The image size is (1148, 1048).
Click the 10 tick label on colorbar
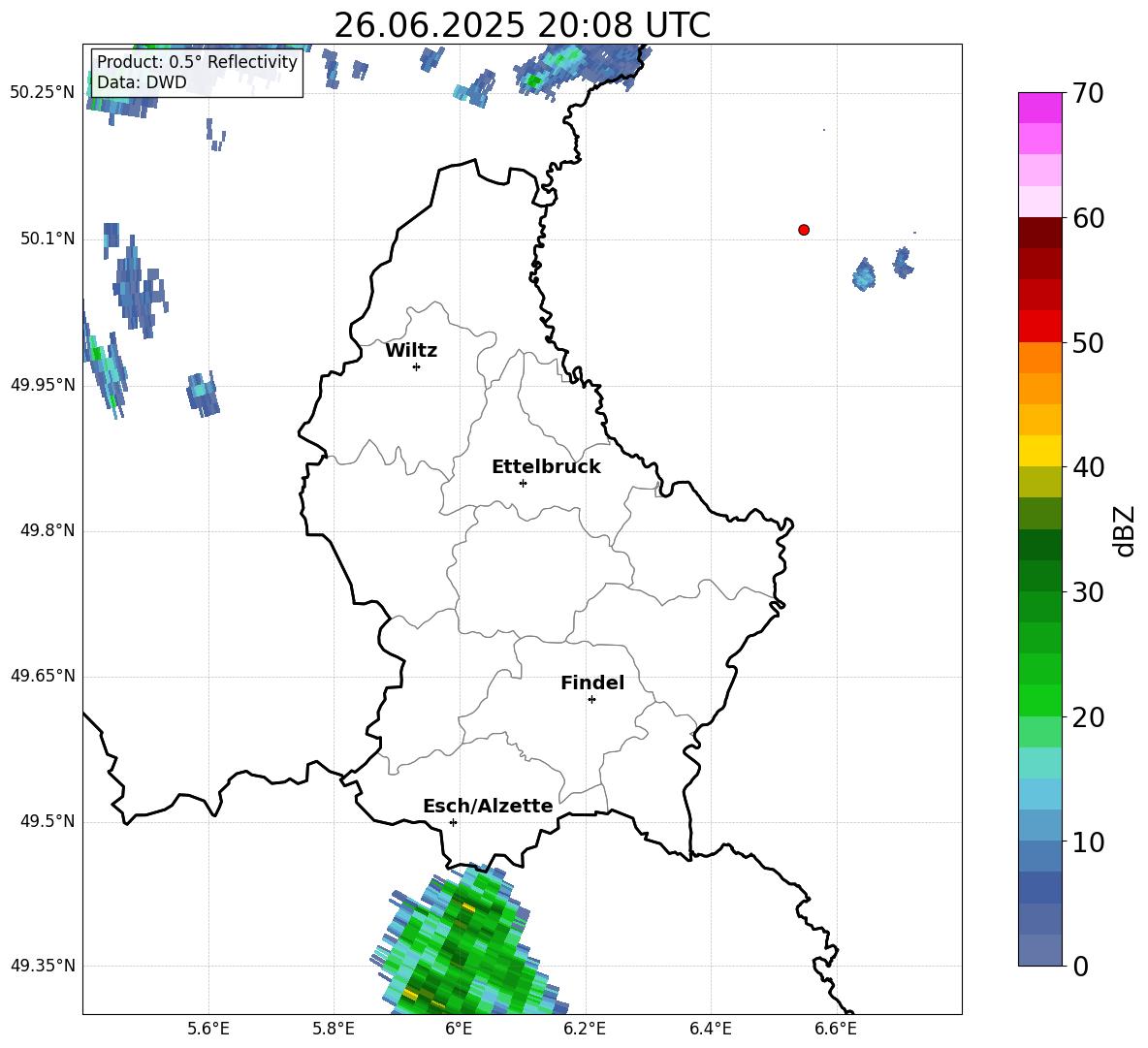click(x=1088, y=842)
